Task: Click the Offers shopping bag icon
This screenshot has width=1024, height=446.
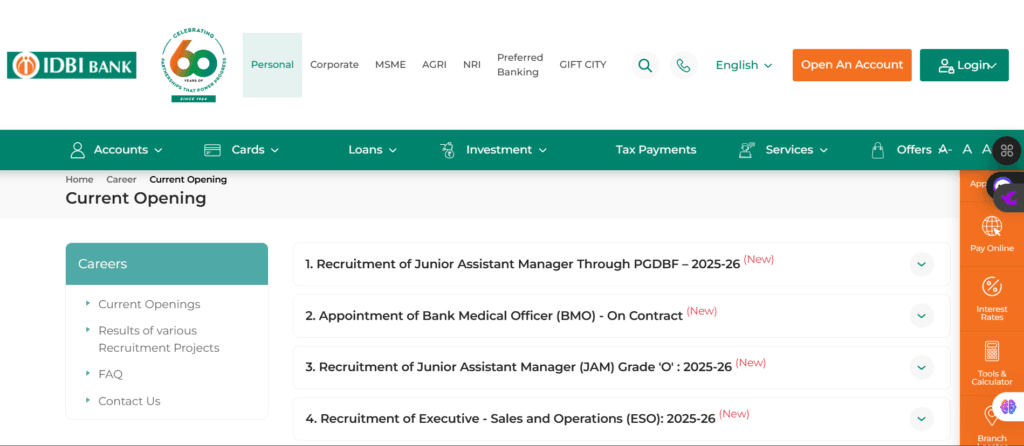Action: [878, 150]
